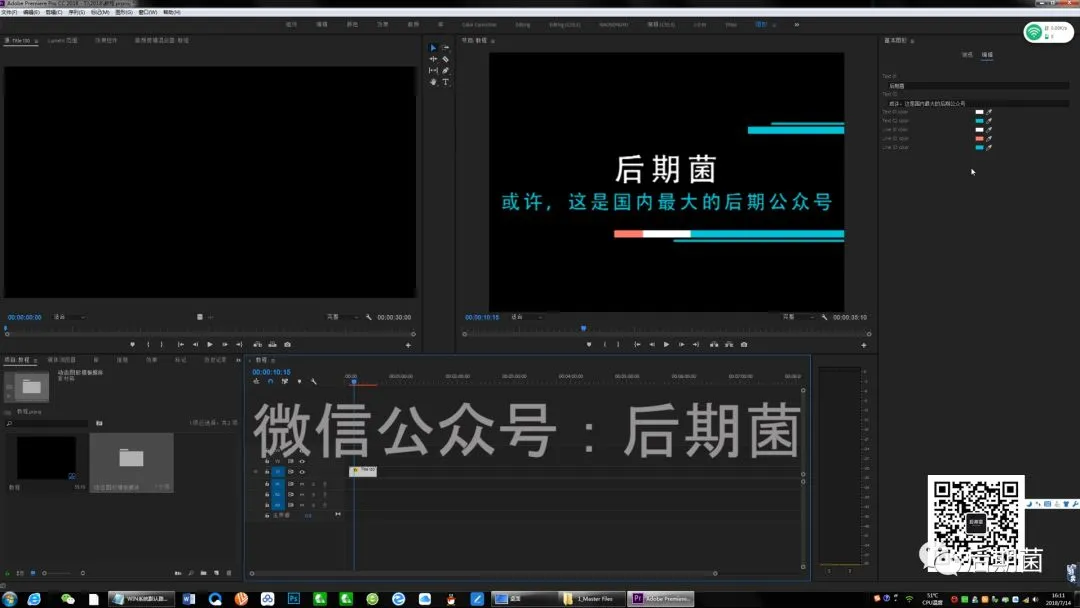Open Program monitor panel menu icon
Screen dimensions: 1080x608
tap(493, 41)
